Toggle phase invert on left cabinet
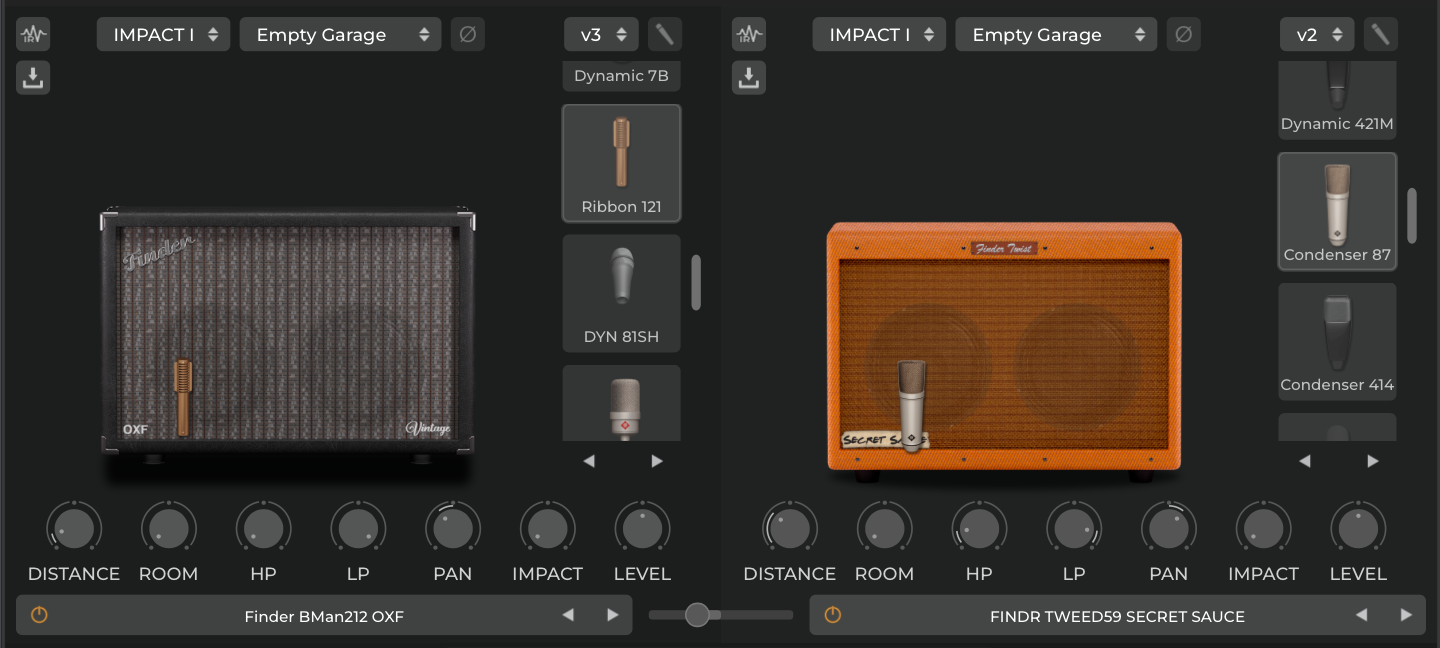This screenshot has height=648, width=1440. [x=467, y=35]
